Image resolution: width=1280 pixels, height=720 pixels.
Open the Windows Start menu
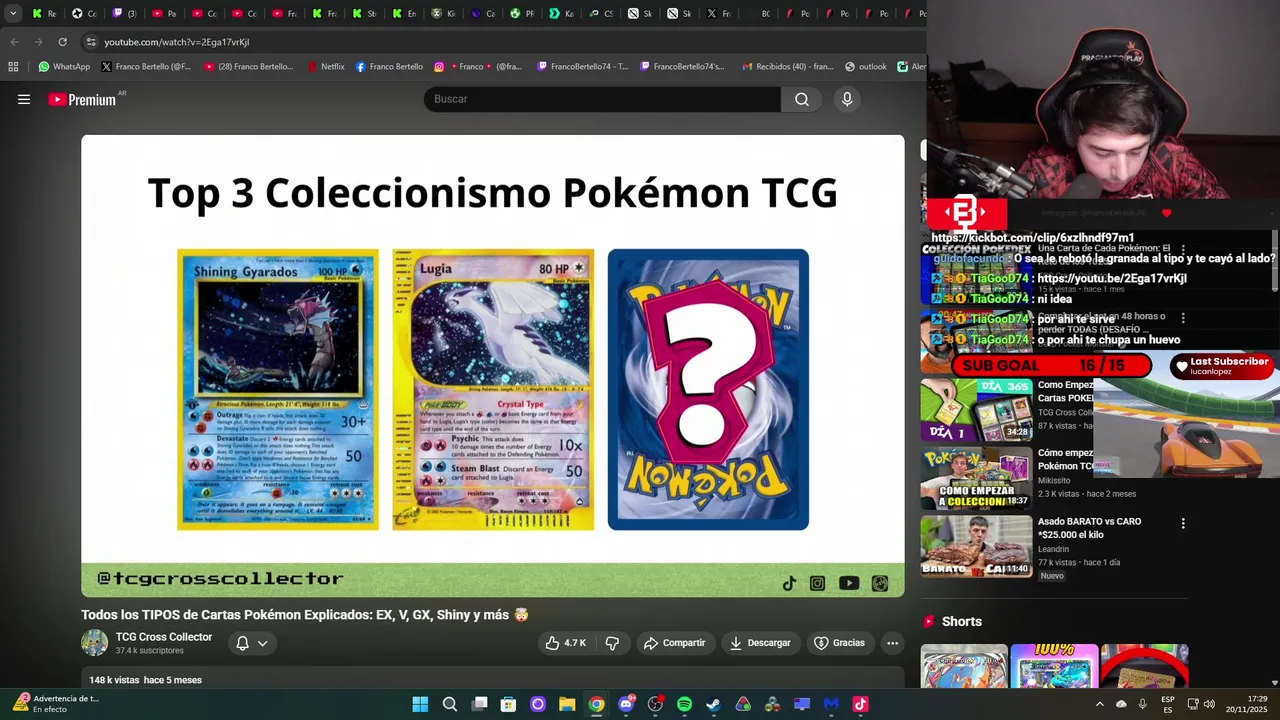click(420, 704)
